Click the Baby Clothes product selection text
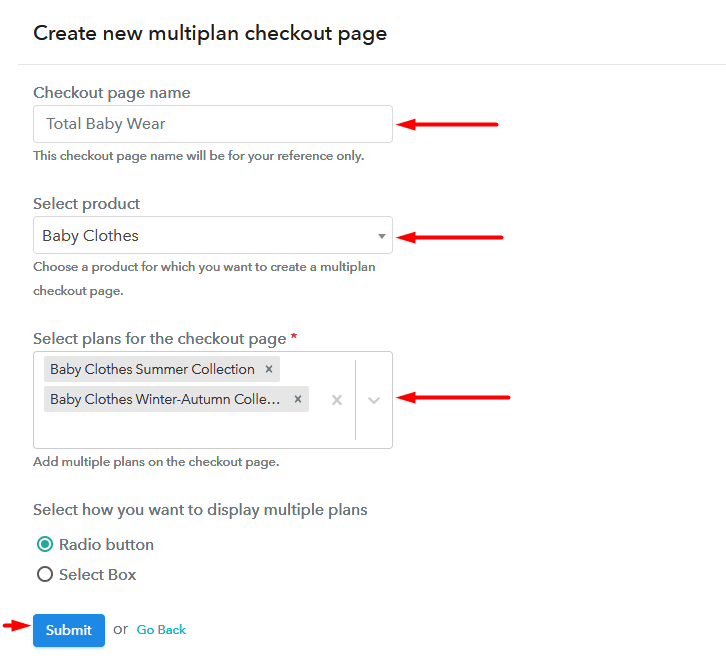 pos(91,236)
